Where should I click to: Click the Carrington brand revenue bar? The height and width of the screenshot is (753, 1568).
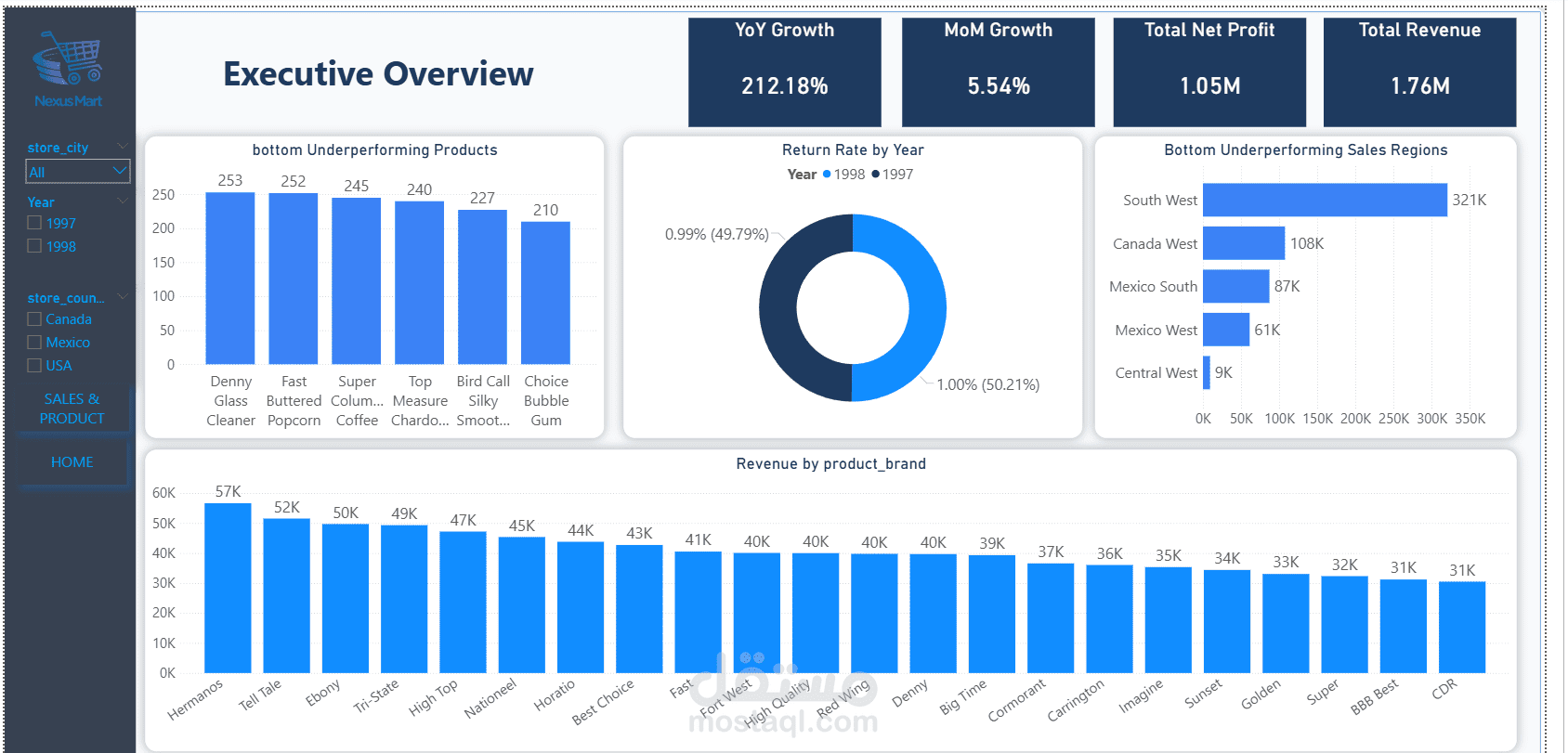coord(1110,619)
